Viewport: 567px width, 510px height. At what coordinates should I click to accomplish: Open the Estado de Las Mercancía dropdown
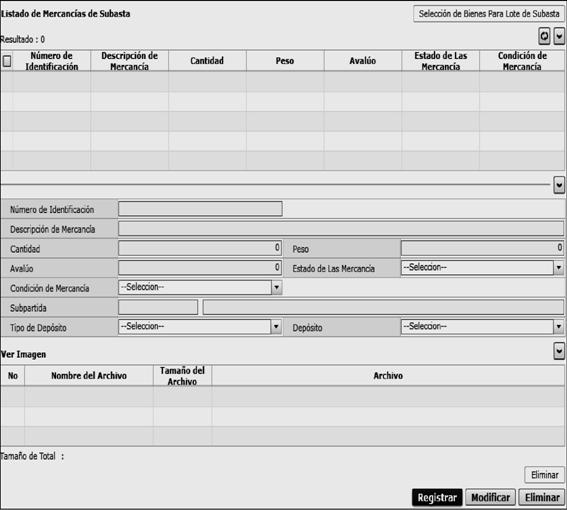tap(482, 268)
